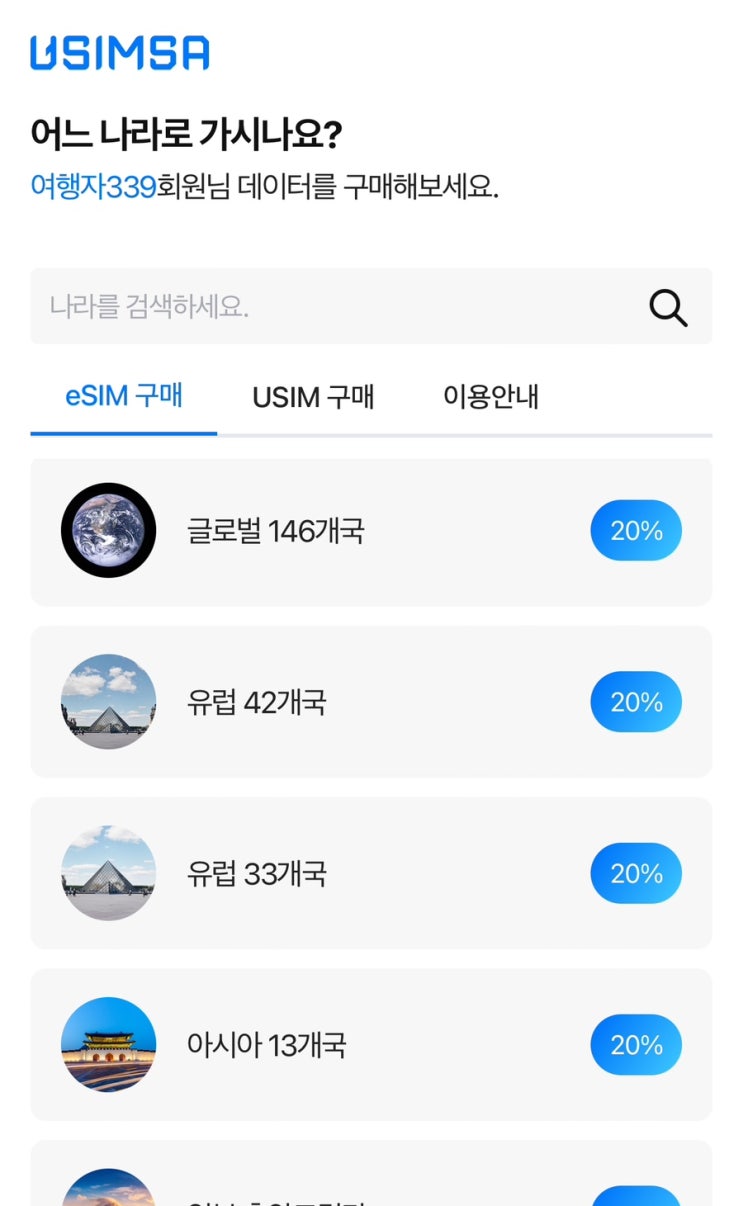Image resolution: width=743 pixels, height=1206 pixels.
Task: Tap the 20% badge on 유럽 33개국
Action: [x=636, y=873]
